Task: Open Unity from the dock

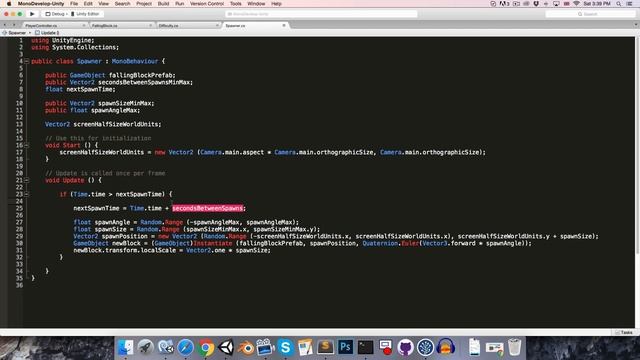Action: point(226,348)
